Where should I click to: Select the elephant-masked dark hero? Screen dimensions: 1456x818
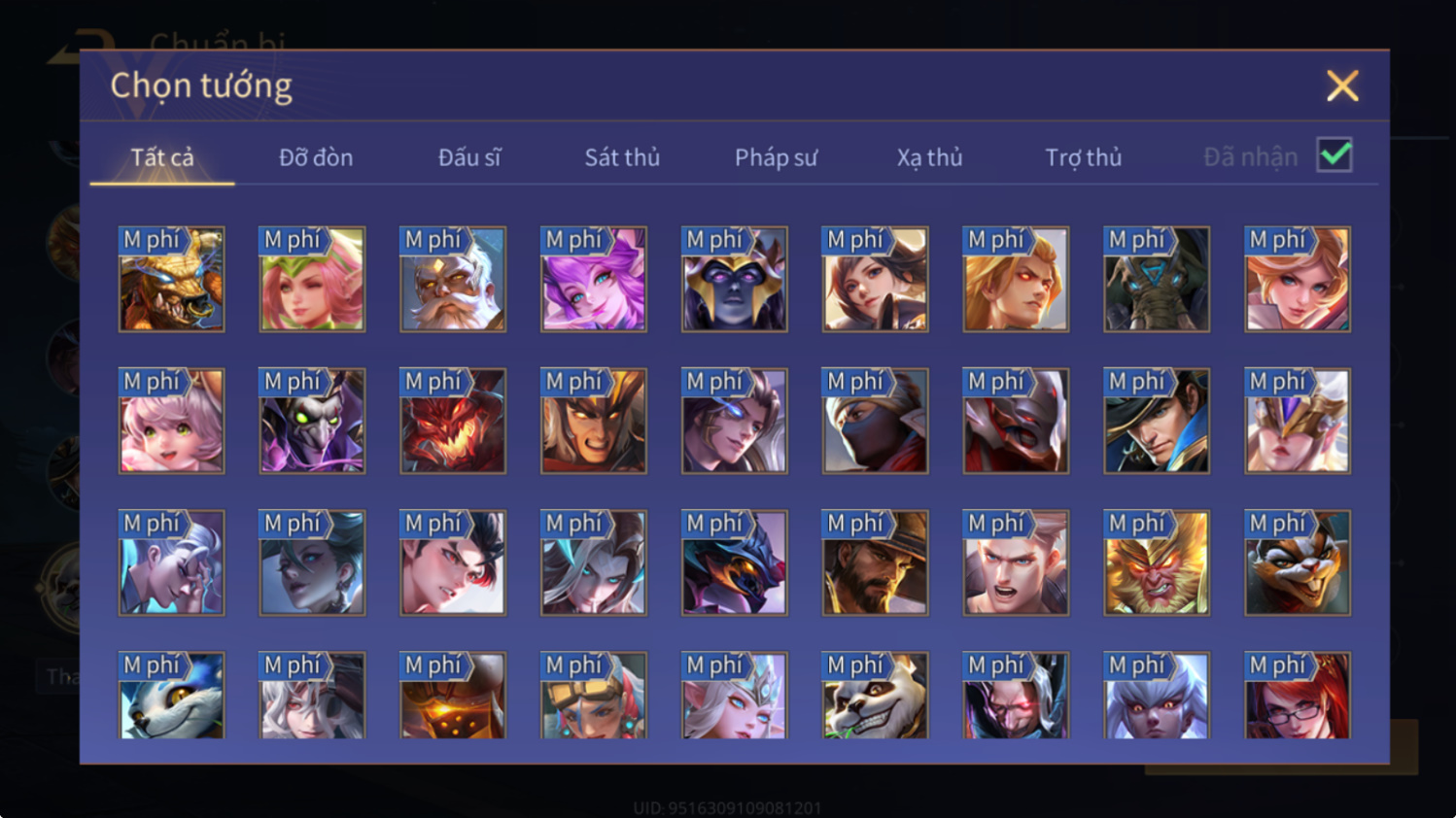pos(1157,280)
